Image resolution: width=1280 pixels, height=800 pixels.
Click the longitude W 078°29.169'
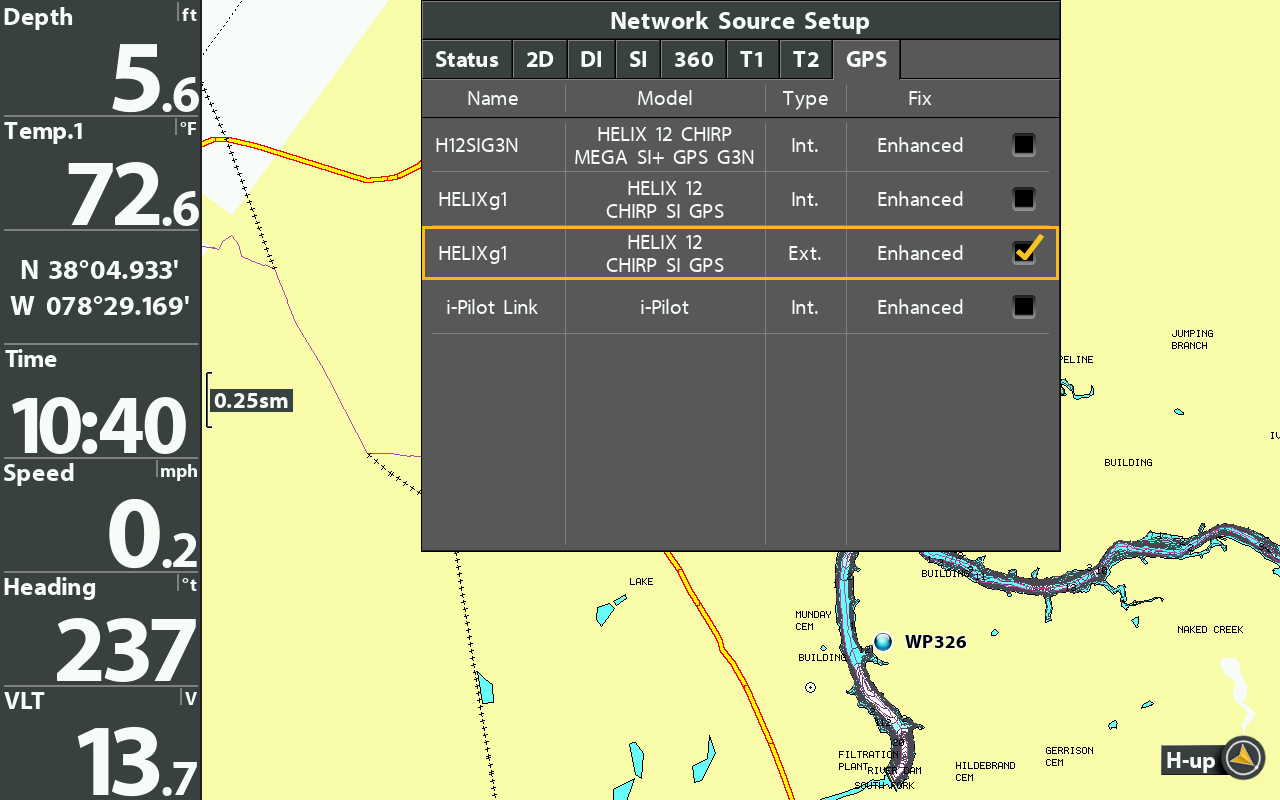tap(100, 306)
